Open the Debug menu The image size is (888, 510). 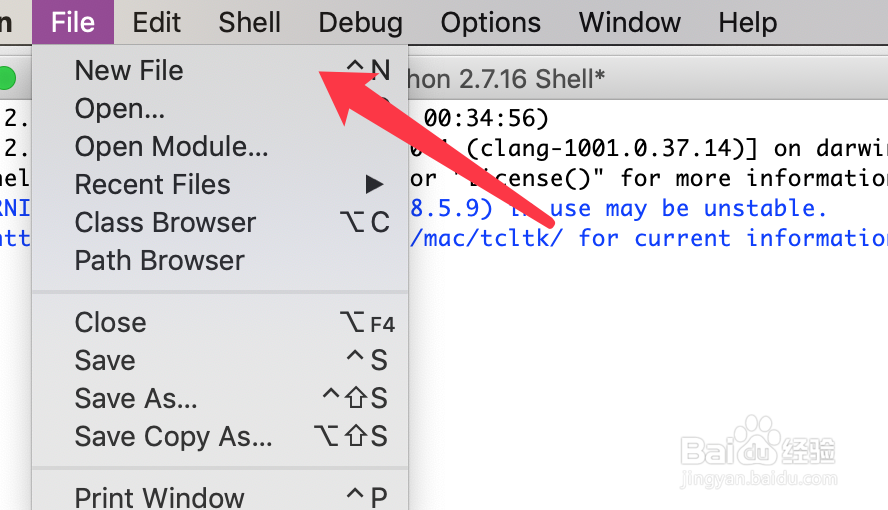(x=360, y=24)
